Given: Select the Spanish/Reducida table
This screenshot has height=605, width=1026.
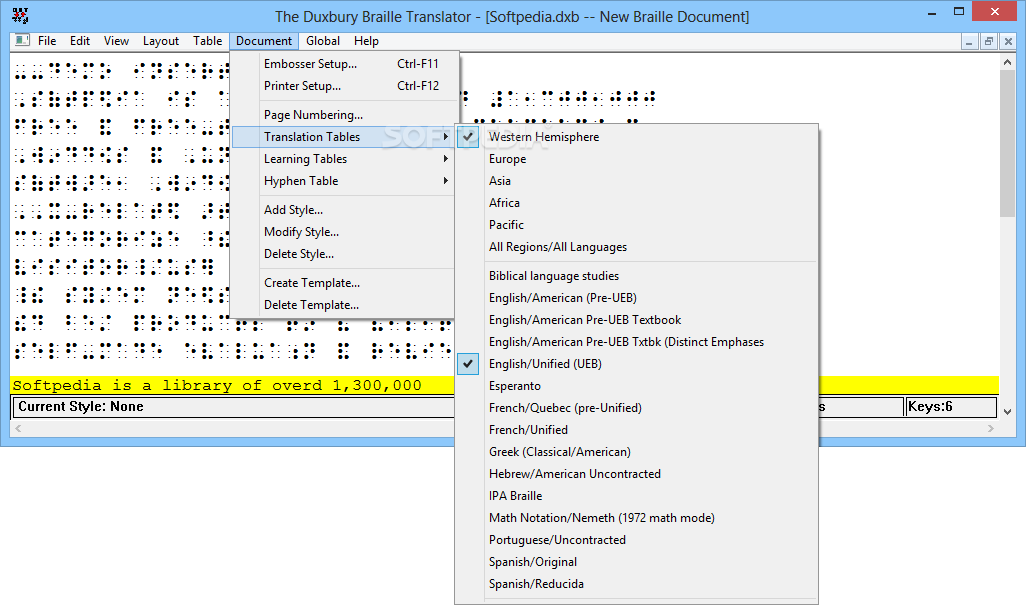Looking at the screenshot, I should click(x=636, y=584).
